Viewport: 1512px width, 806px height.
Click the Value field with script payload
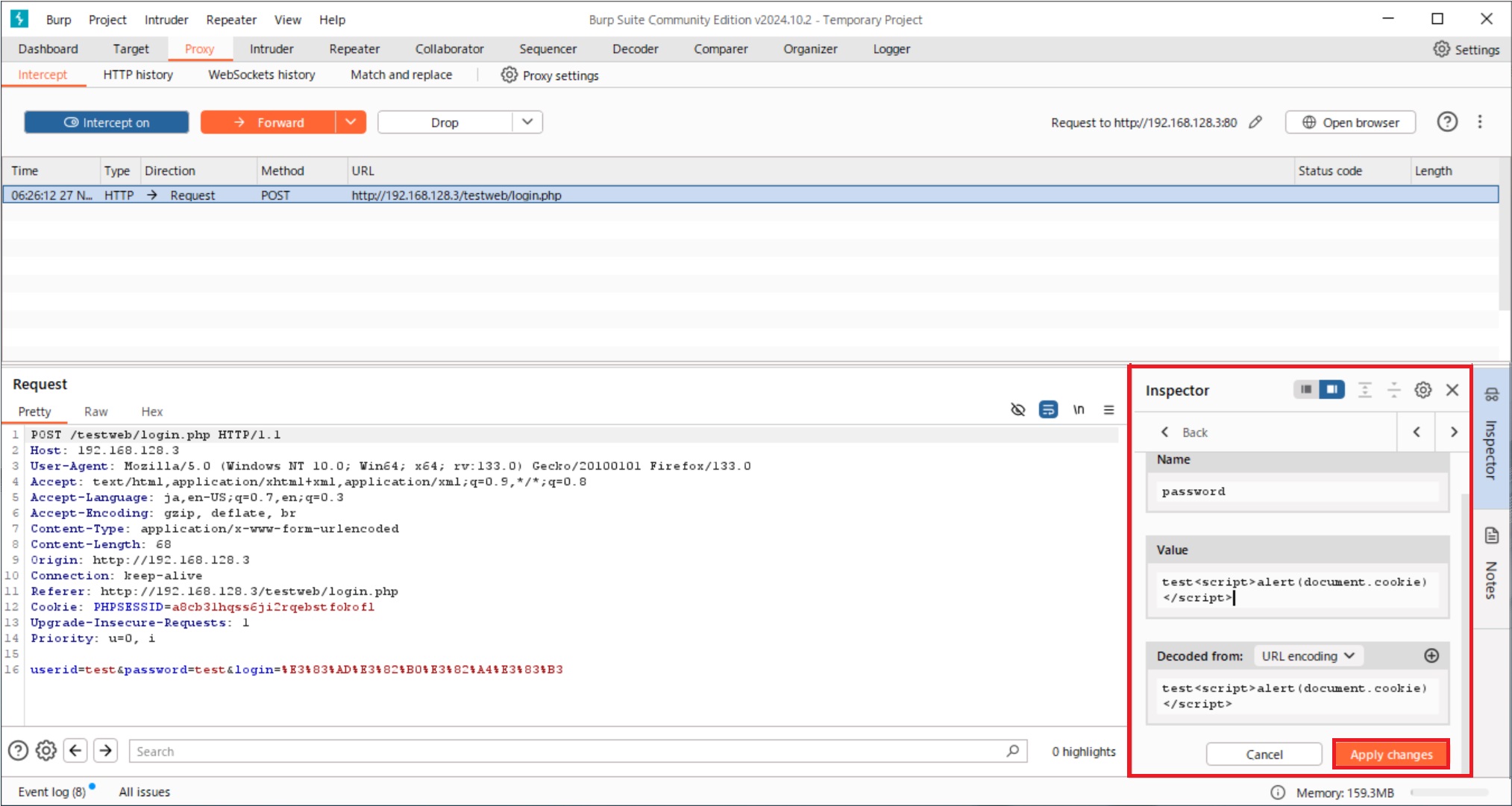click(1298, 590)
